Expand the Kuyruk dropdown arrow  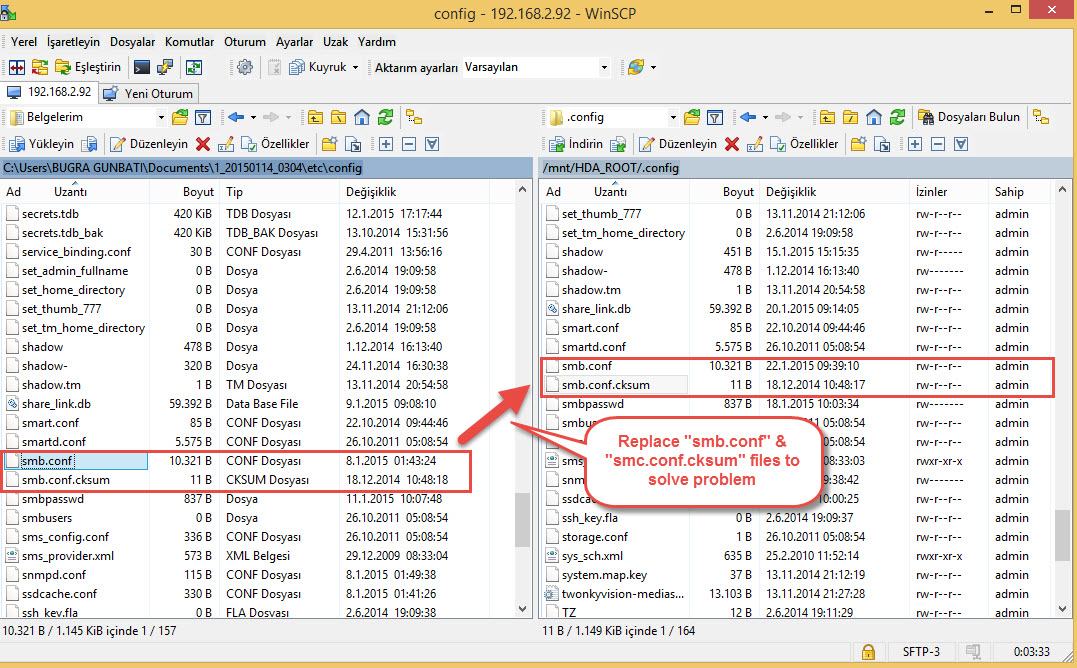pyautogui.click(x=355, y=67)
